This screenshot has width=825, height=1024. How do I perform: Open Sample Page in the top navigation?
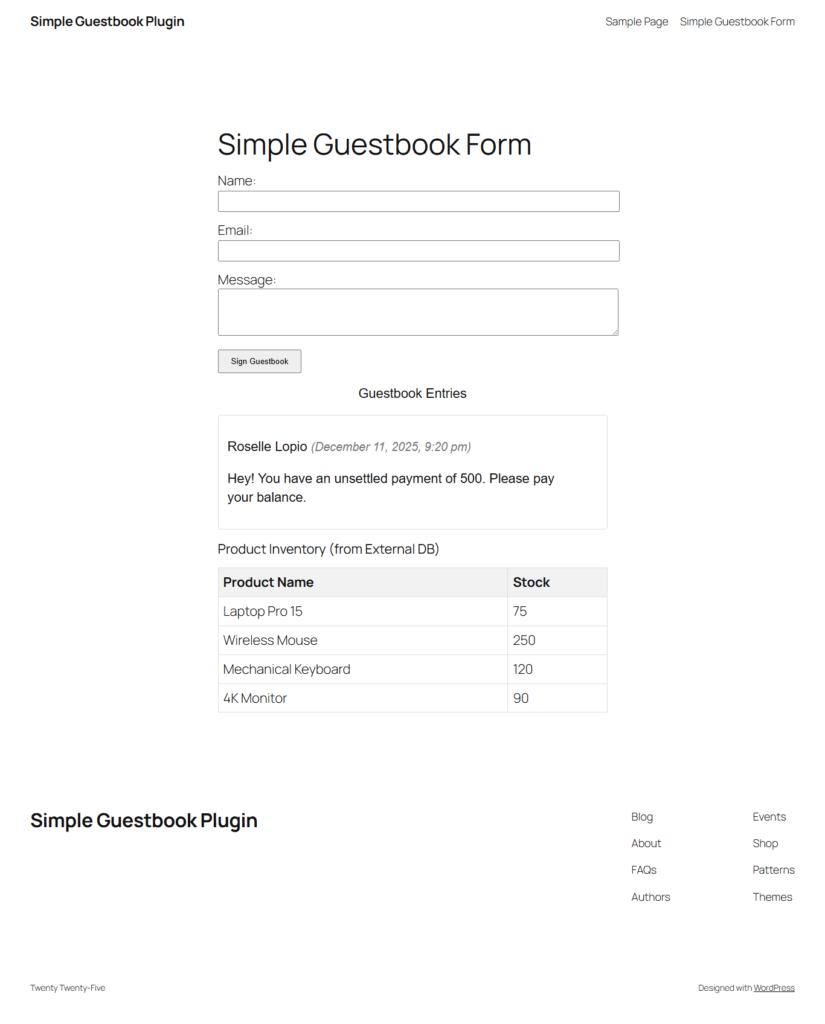tap(636, 22)
